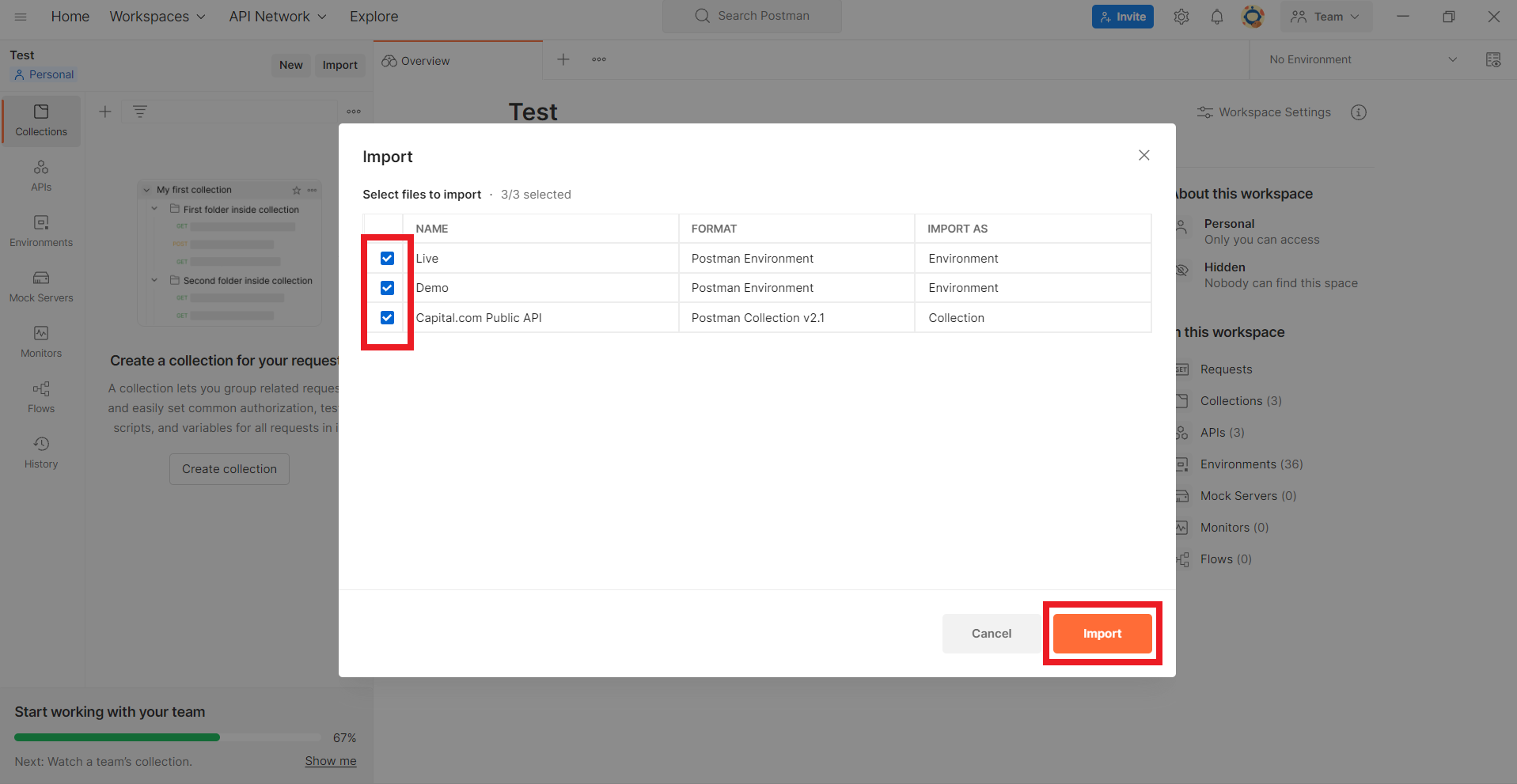Open Flows in the sidebar
This screenshot has width=1517, height=784.
[x=41, y=398]
